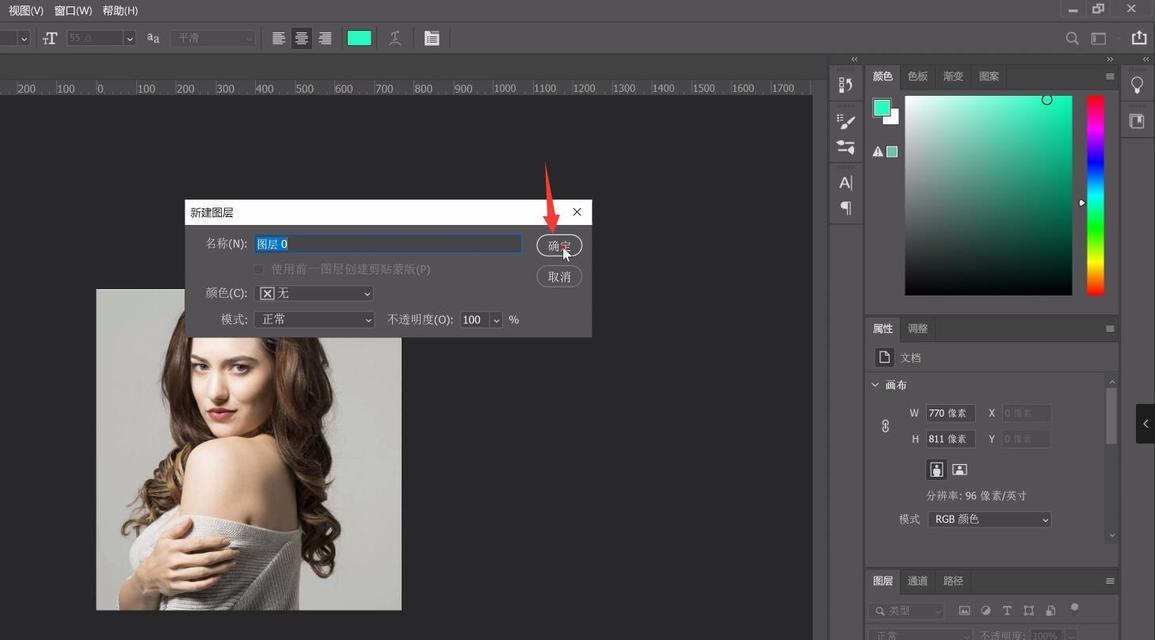The image size is (1155, 640).
Task: Filter layers by type layers icon
Action: [x=1007, y=611]
